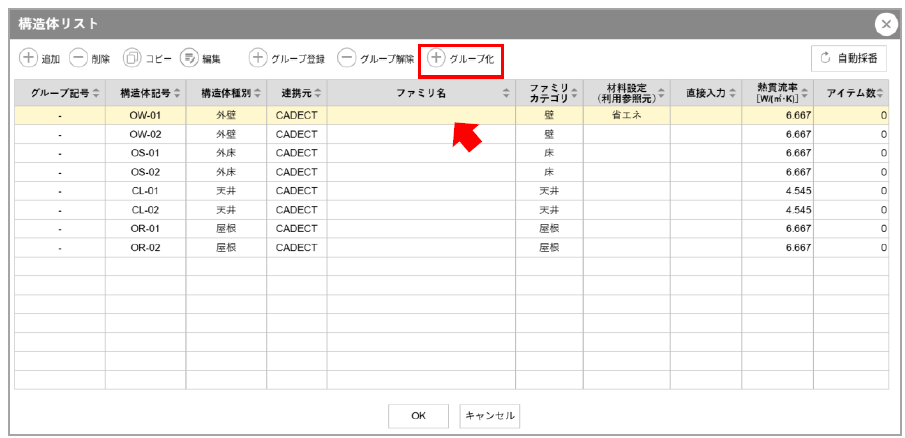Click the 追加 (add) plus icon

[x=28, y=59]
